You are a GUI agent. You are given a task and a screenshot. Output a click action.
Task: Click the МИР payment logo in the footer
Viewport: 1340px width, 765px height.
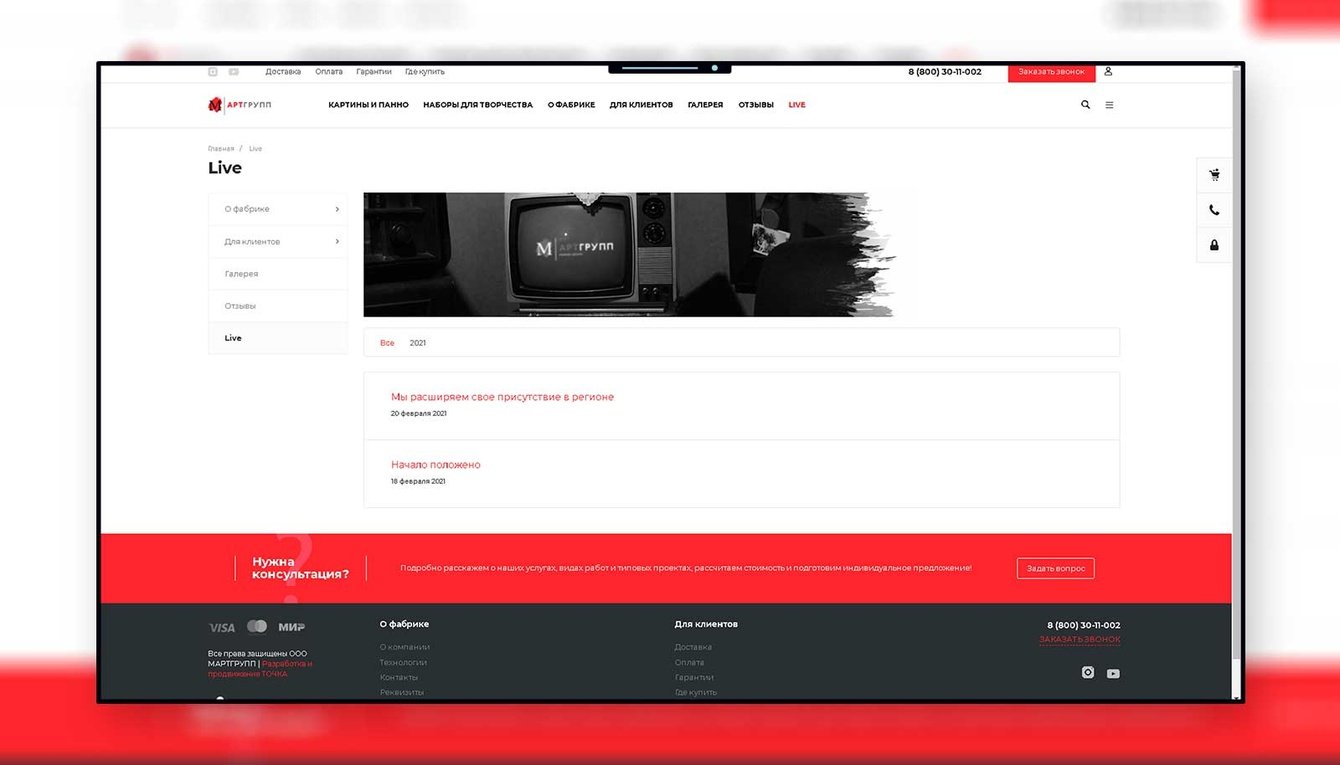[291, 627]
